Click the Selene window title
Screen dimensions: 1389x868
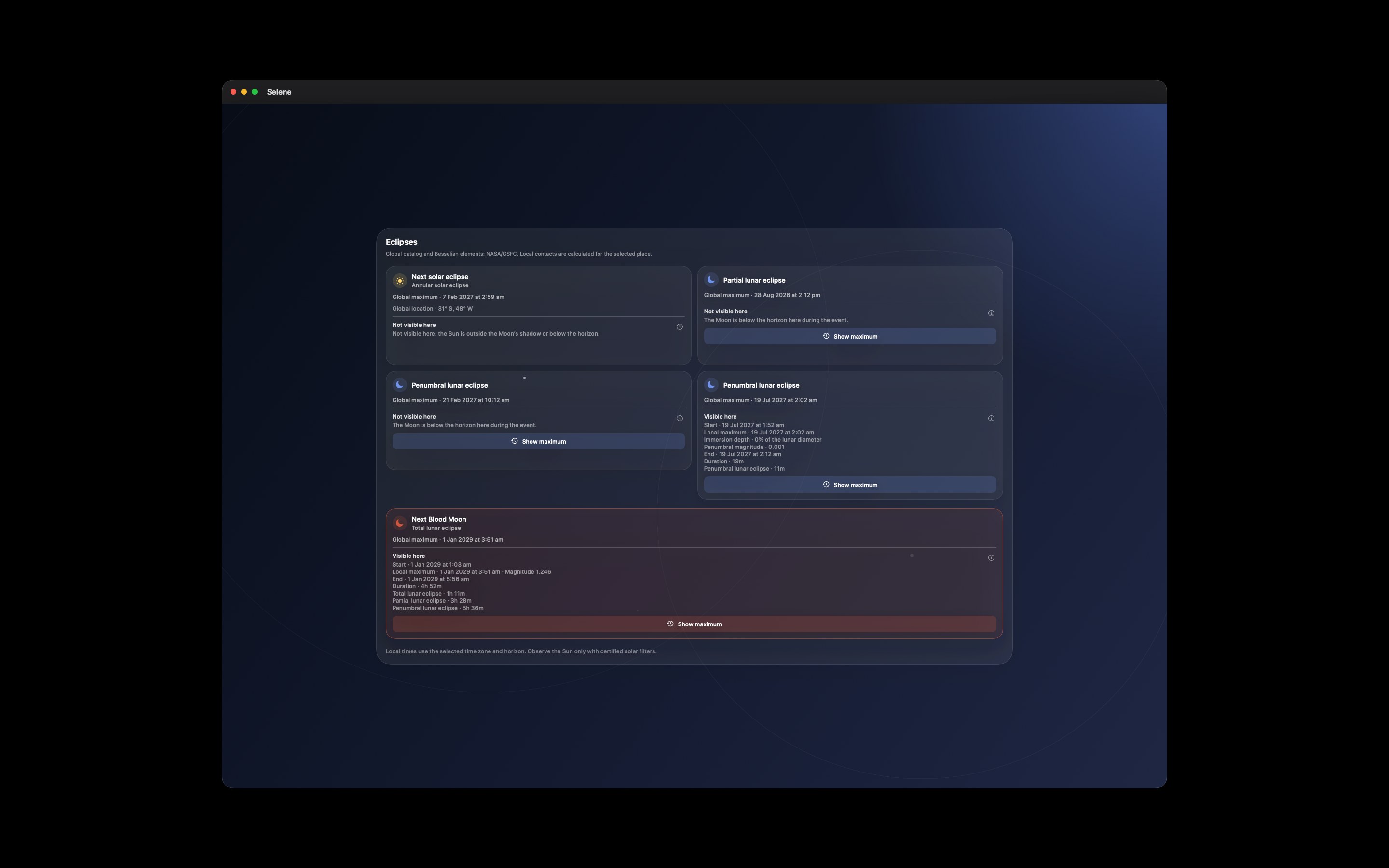tap(279, 92)
